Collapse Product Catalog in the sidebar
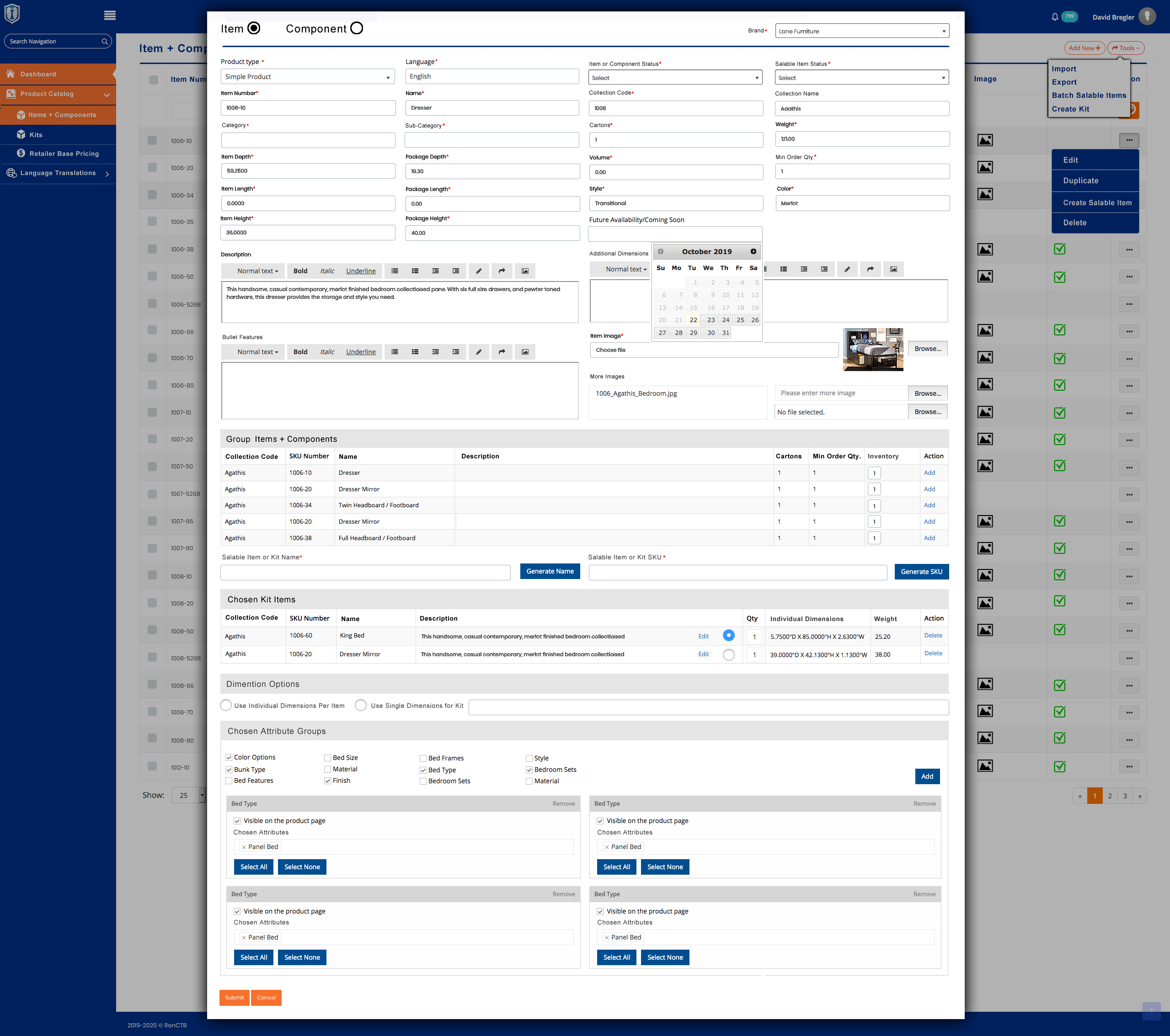1170x1036 pixels. (x=107, y=95)
